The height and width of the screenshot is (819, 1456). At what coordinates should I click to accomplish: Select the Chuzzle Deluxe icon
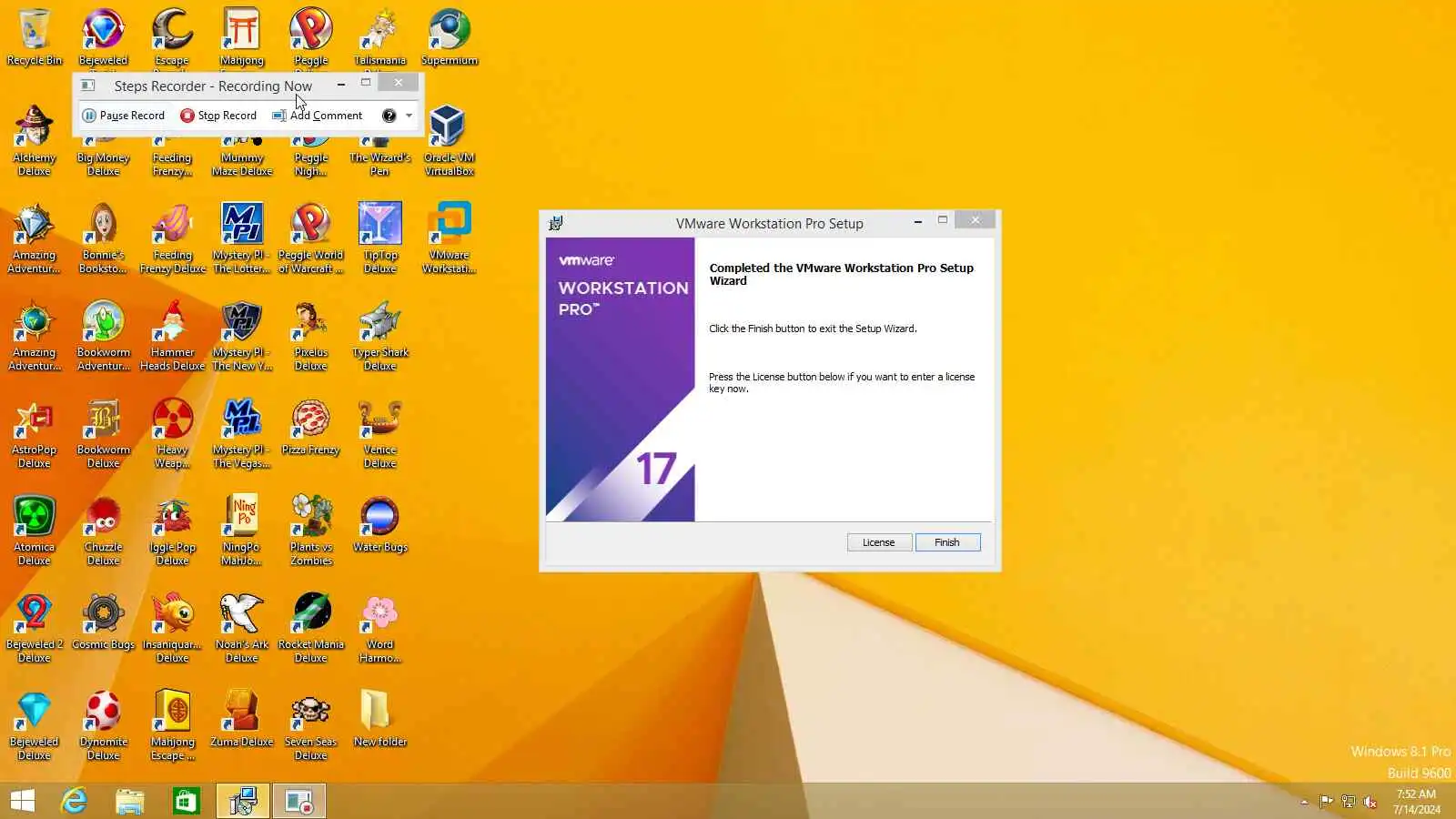(104, 531)
